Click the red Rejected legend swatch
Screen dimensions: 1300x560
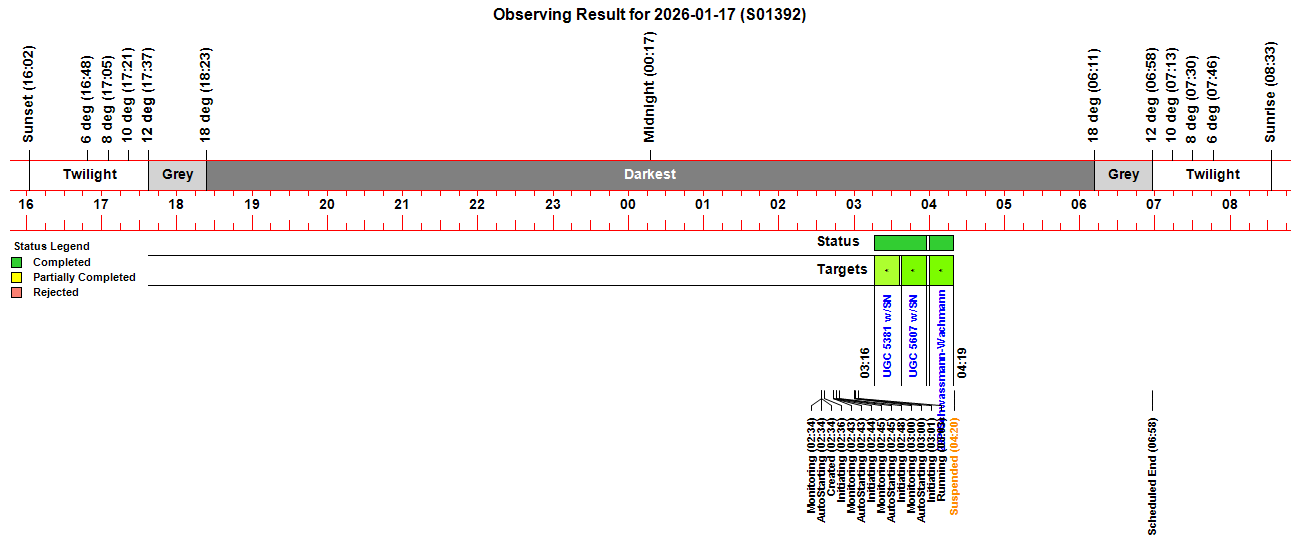tap(16, 292)
